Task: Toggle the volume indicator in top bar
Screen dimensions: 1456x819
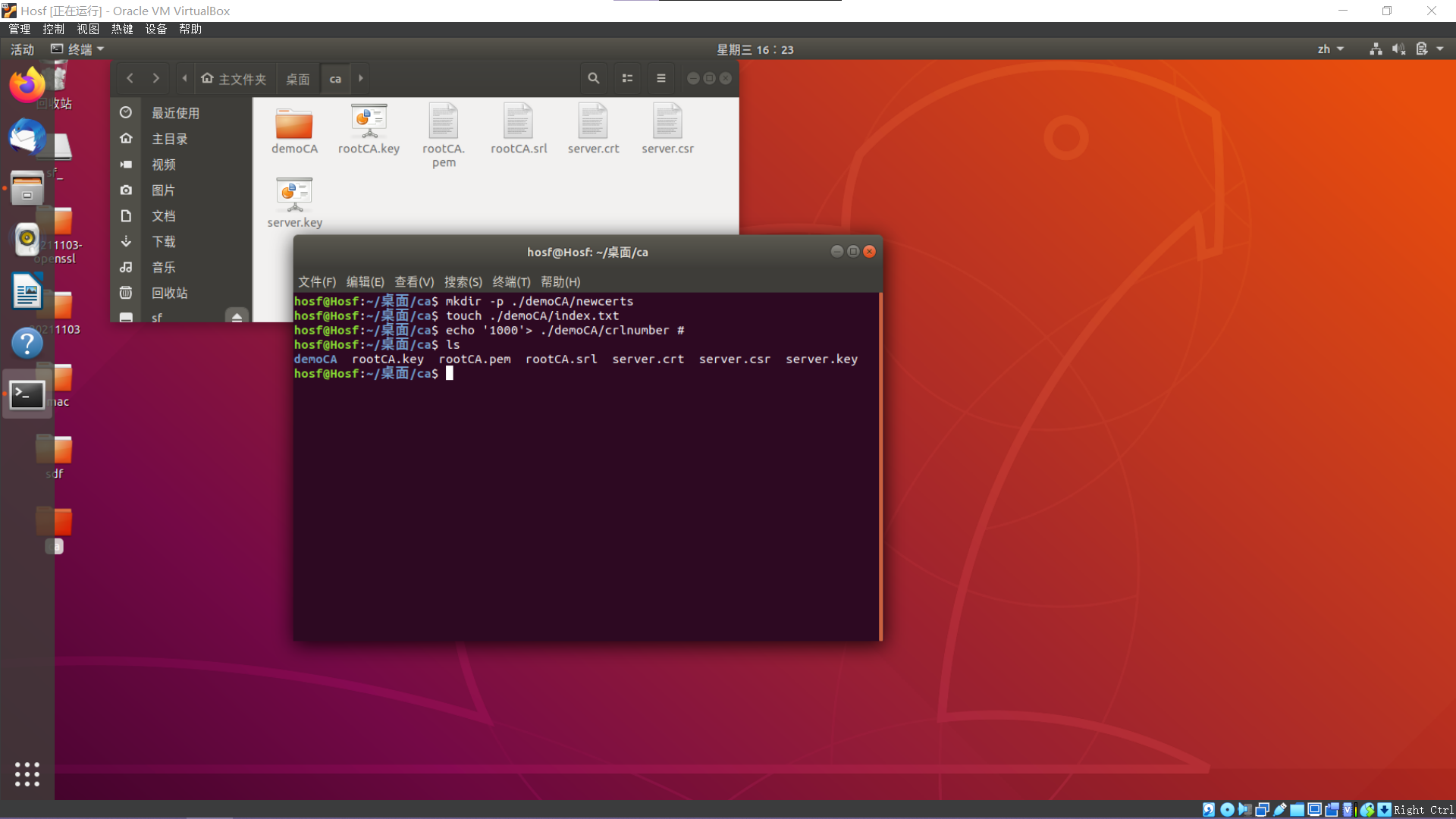Action: pos(1398,49)
